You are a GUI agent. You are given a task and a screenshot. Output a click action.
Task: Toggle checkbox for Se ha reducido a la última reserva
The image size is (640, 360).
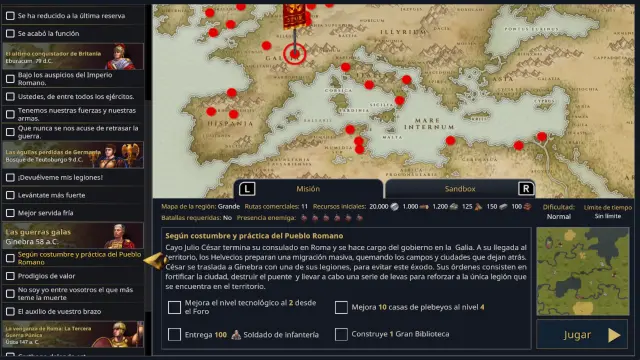click(10, 16)
